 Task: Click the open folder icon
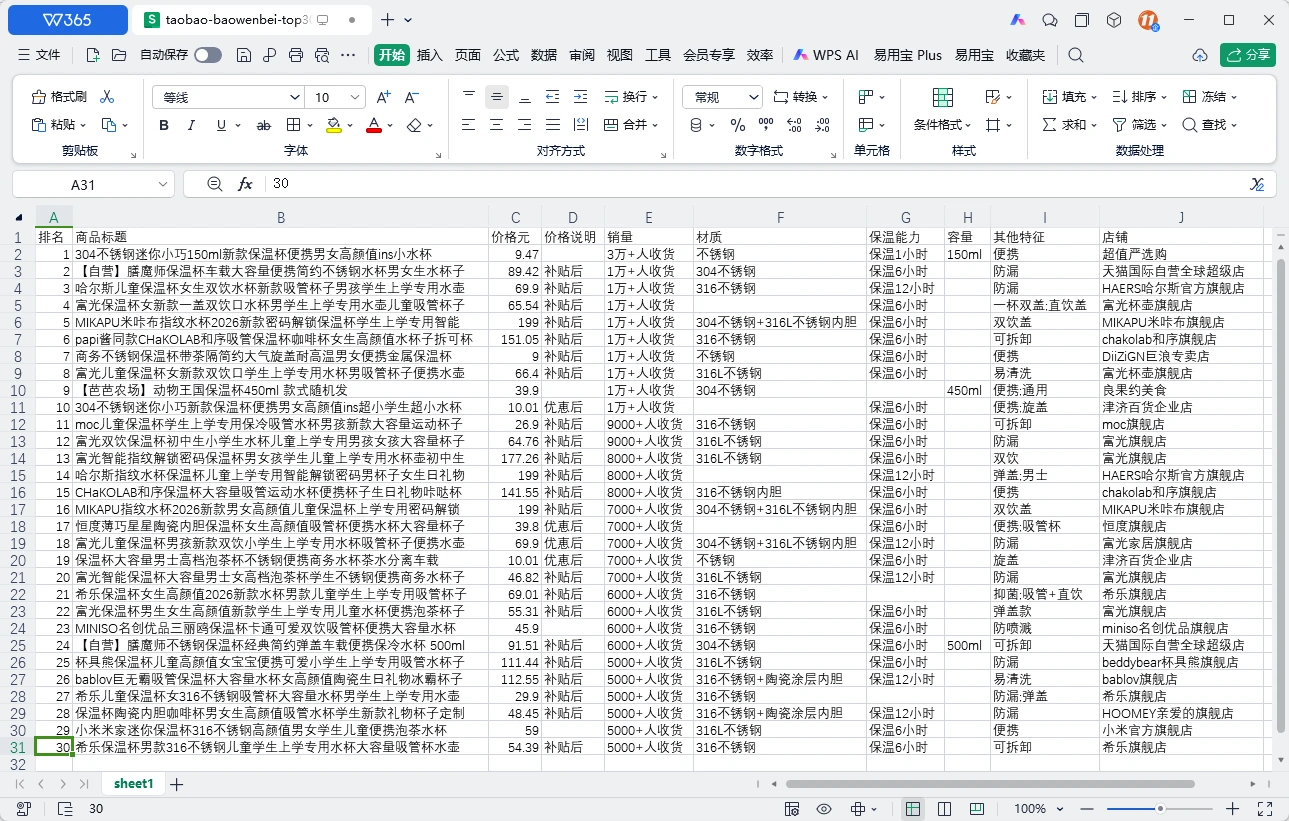pyautogui.click(x=119, y=55)
